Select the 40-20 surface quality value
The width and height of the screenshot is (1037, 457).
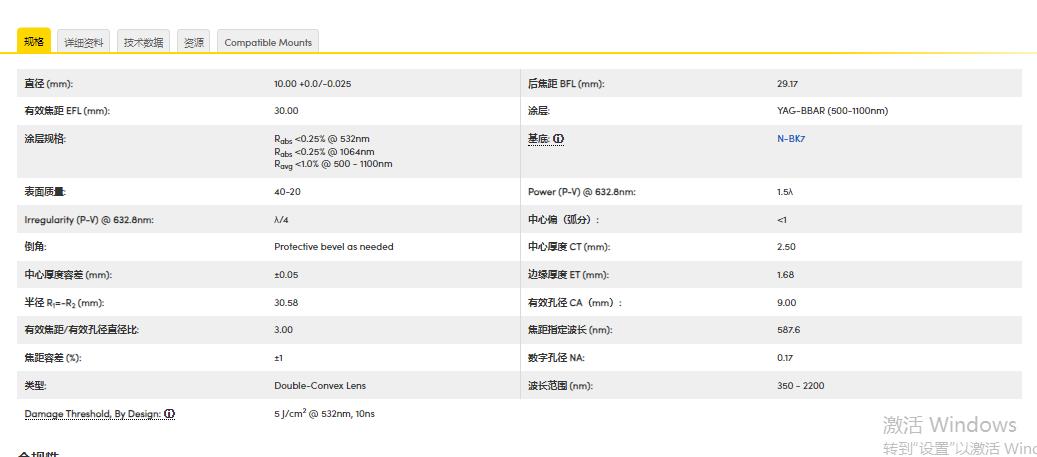tap(287, 192)
